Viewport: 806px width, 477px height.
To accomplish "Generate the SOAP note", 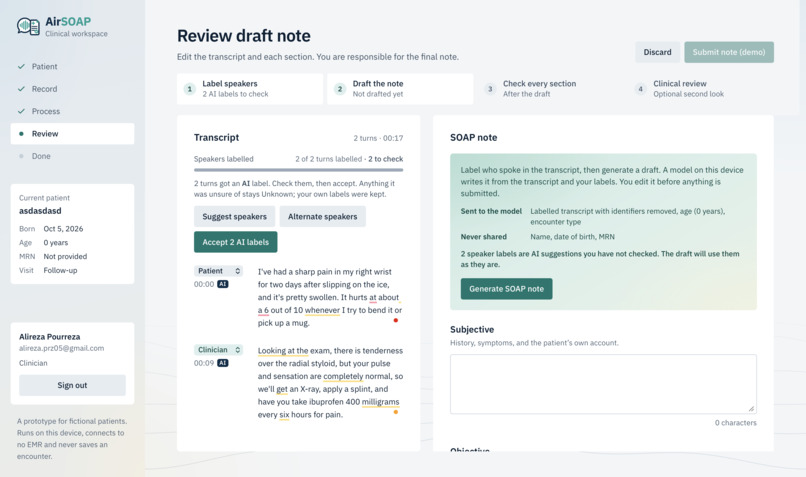I will coord(506,289).
